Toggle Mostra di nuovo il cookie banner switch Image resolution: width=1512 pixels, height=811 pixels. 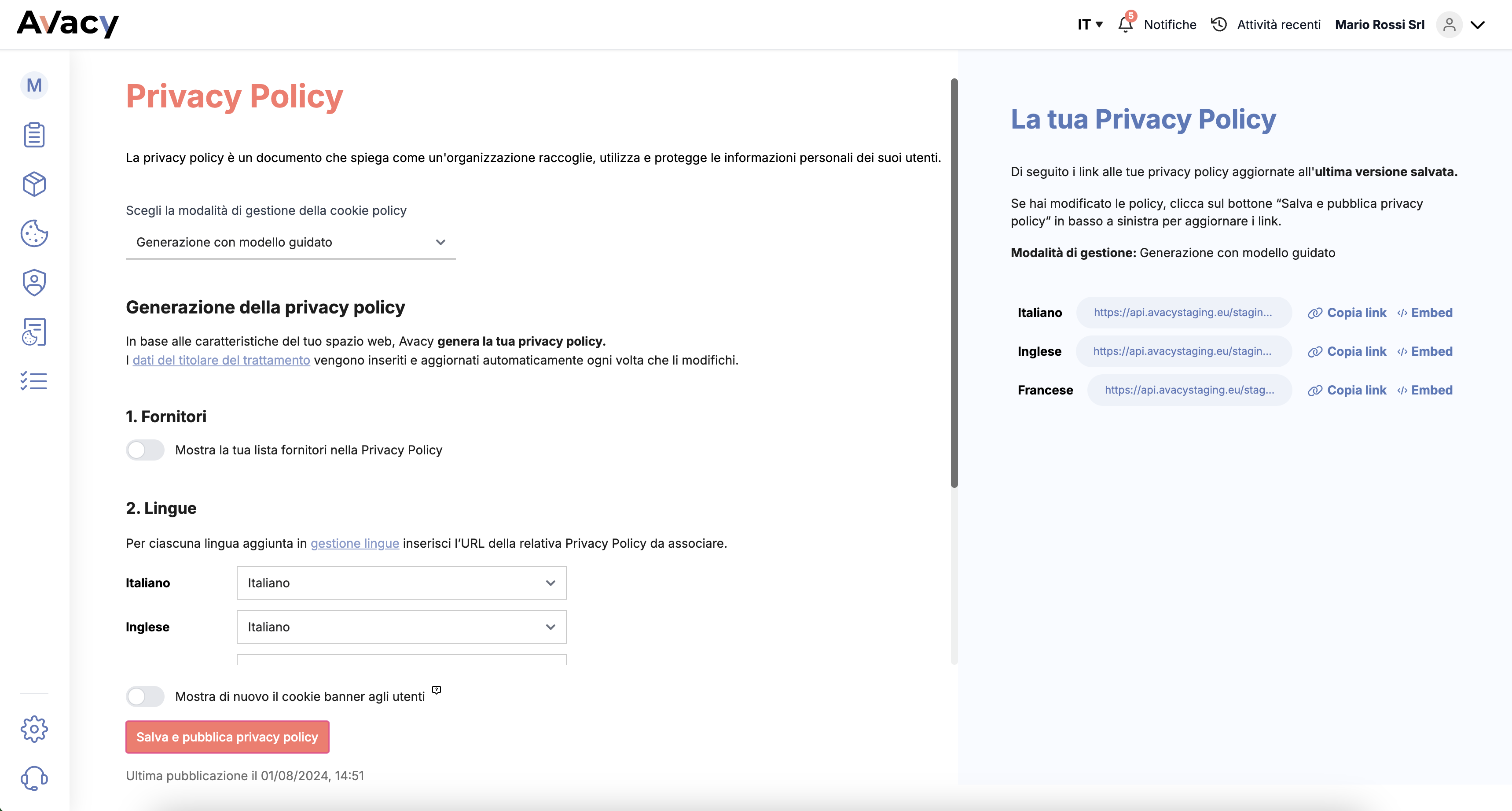(x=145, y=697)
